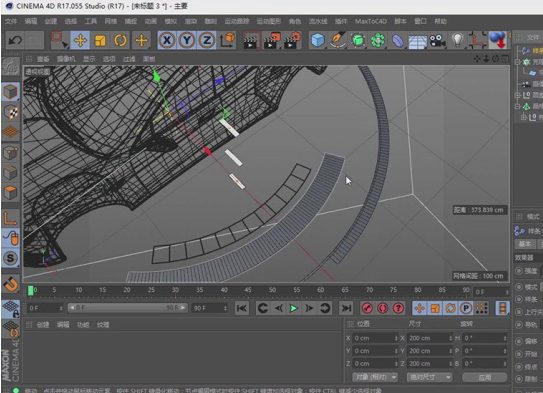The image size is (543, 393).
Task: Switch to Texture mode checkered cube
Action: pos(10,112)
